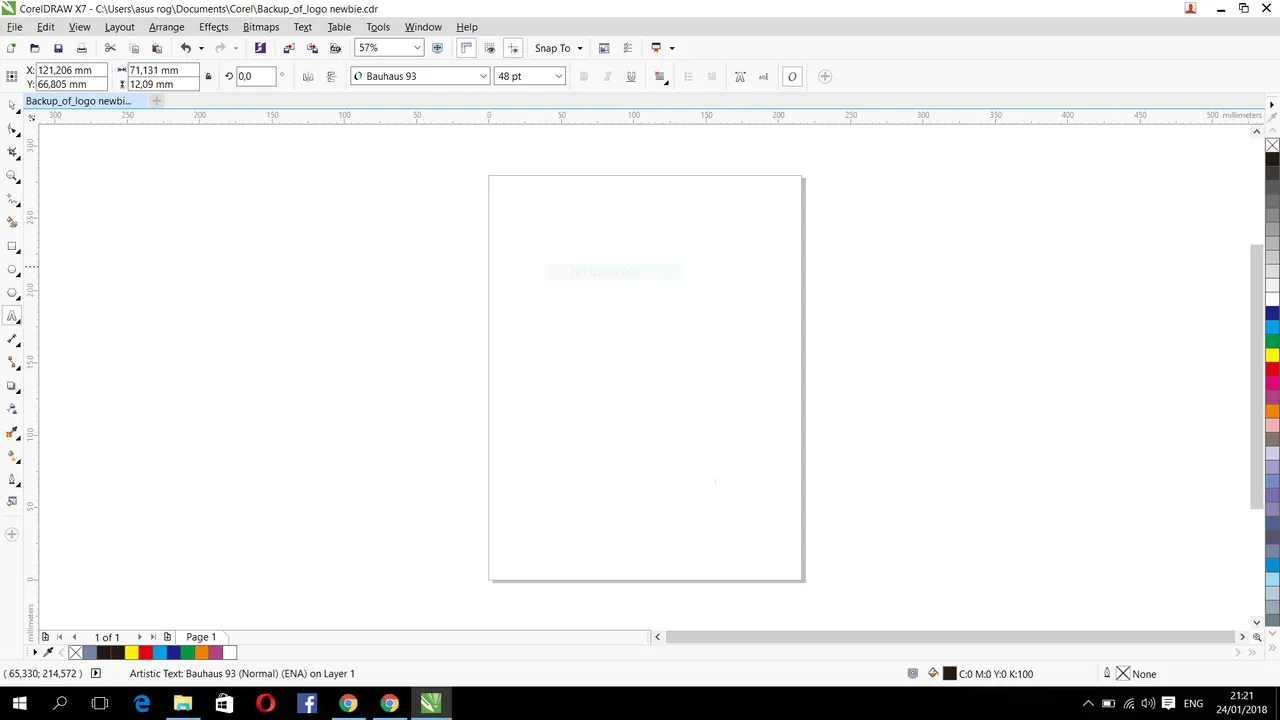
Task: Select the Zoom magnifier tool
Action: click(x=12, y=176)
